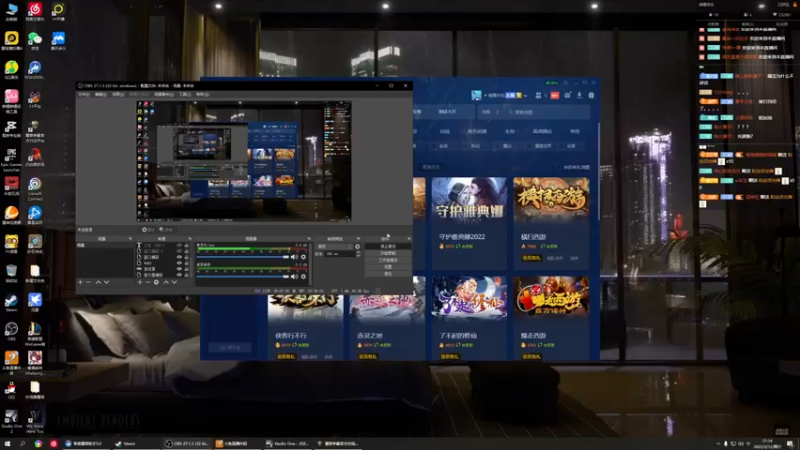Open Epic Games Launcher desktop icon
Viewport: 800px width, 450px height.
coord(11,157)
